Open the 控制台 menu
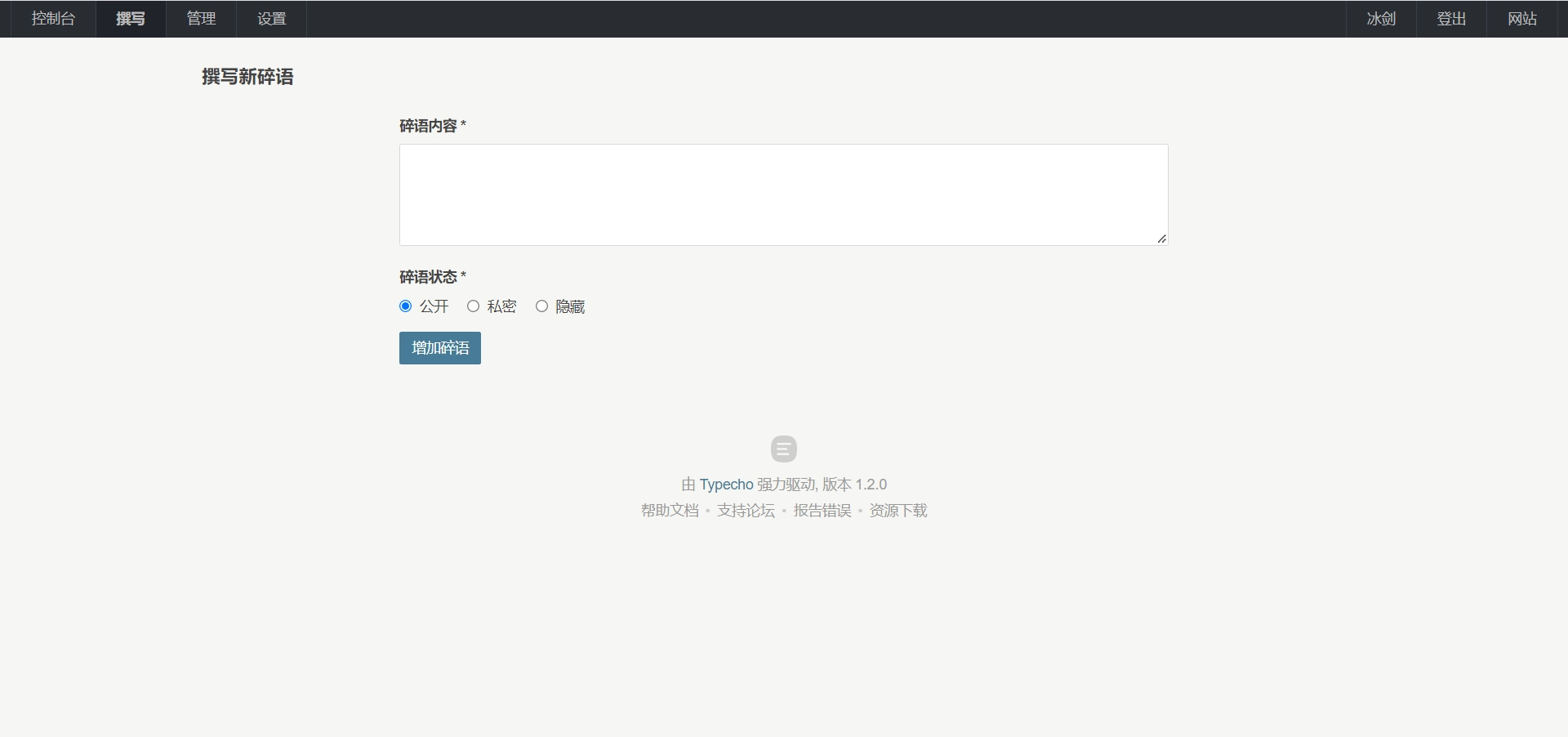The width and height of the screenshot is (1568, 737). click(x=53, y=19)
